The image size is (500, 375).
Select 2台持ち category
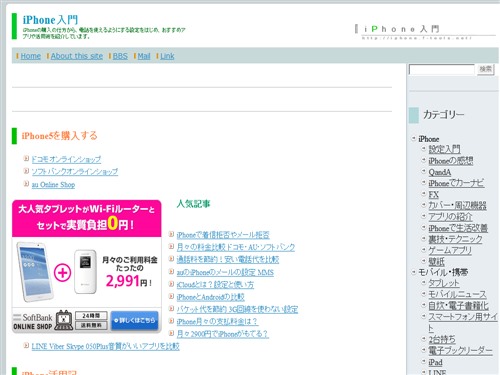442,339
